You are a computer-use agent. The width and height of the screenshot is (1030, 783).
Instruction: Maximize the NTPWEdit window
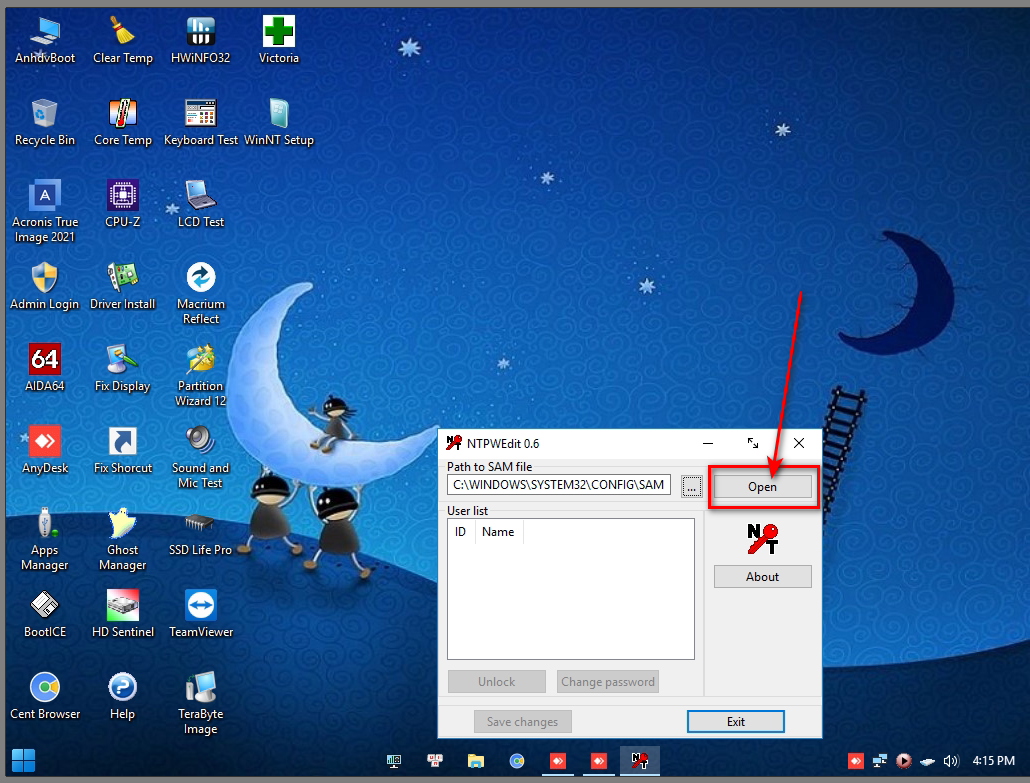753,443
